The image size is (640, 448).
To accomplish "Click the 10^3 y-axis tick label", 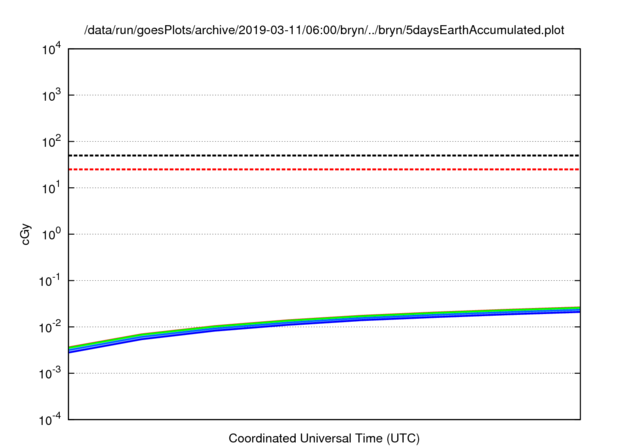I will pyautogui.click(x=51, y=96).
